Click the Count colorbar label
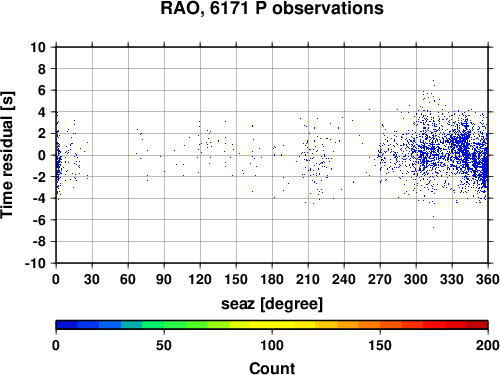 pyautogui.click(x=272, y=368)
